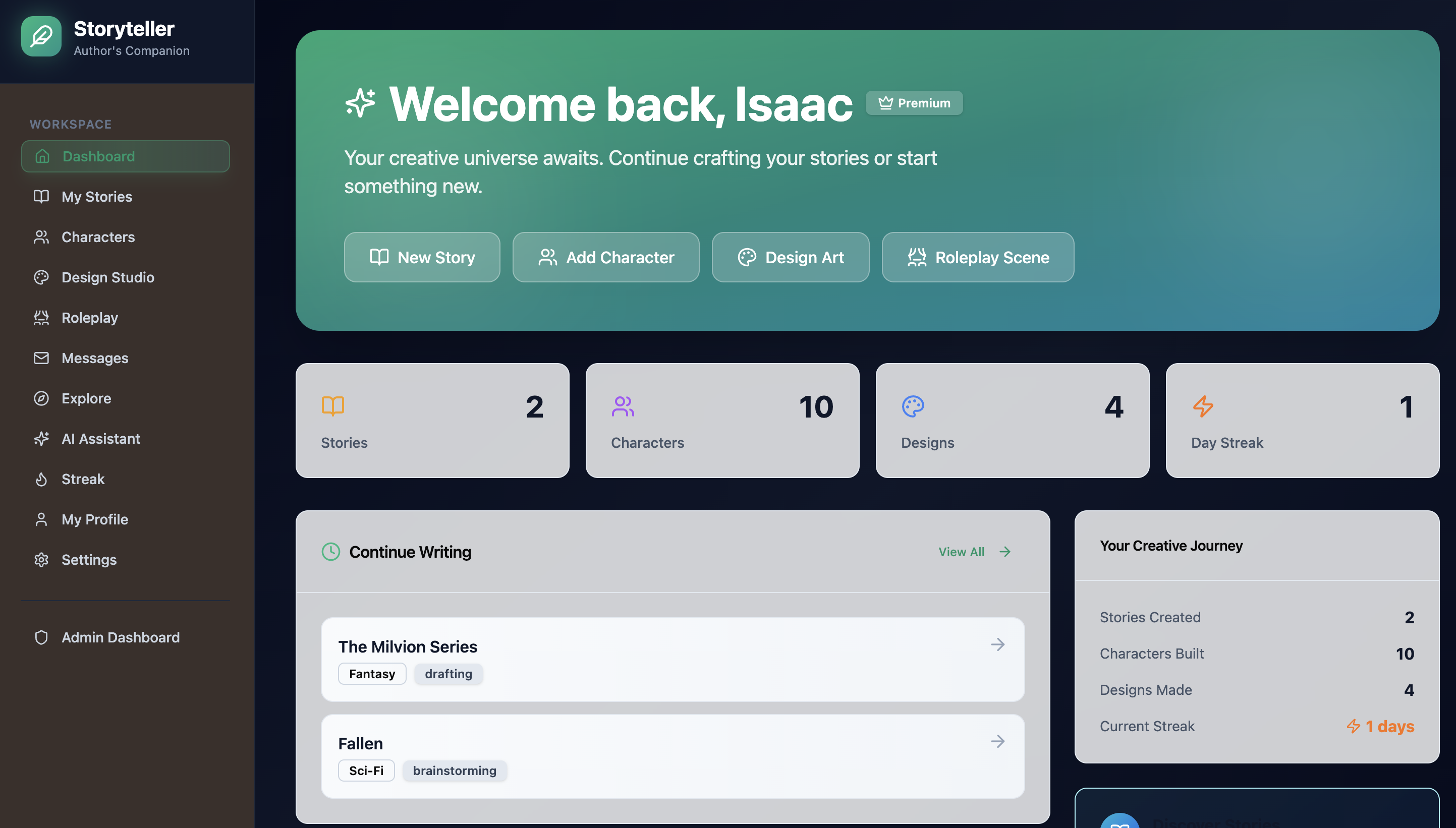
Task: Expand The Milvion Series story entry
Action: (x=998, y=644)
